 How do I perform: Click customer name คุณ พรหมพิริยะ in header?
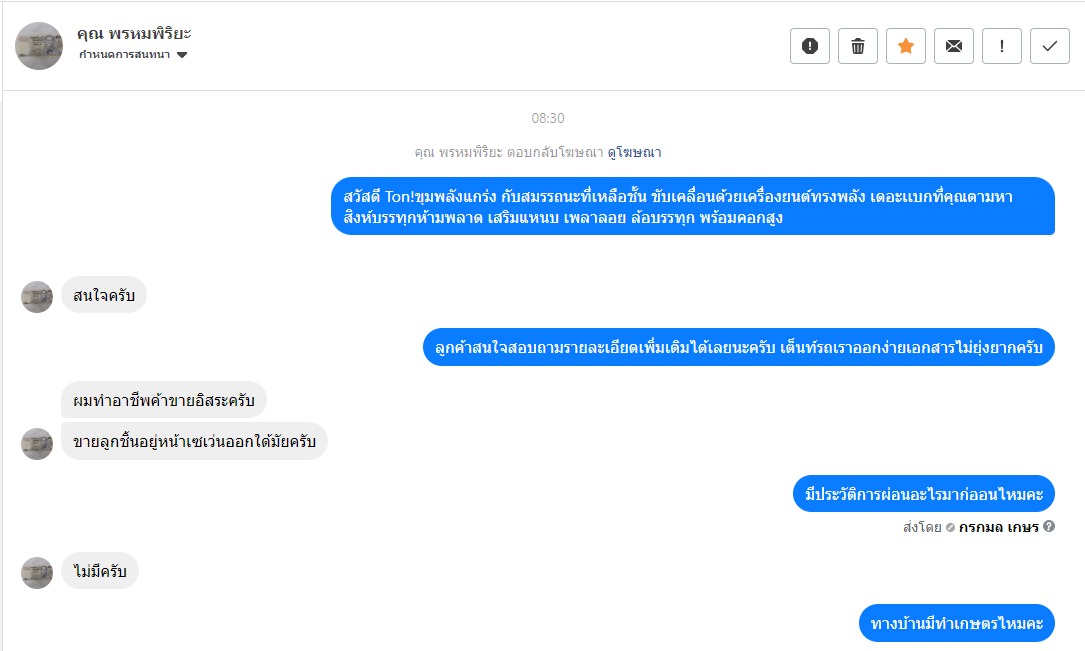click(x=134, y=33)
